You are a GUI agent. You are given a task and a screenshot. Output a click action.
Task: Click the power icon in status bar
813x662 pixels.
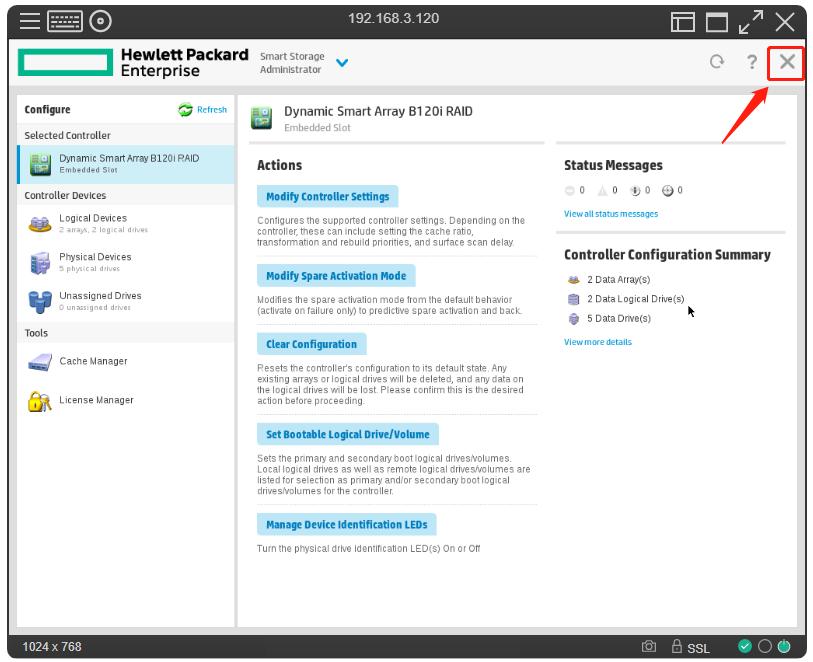tap(783, 647)
